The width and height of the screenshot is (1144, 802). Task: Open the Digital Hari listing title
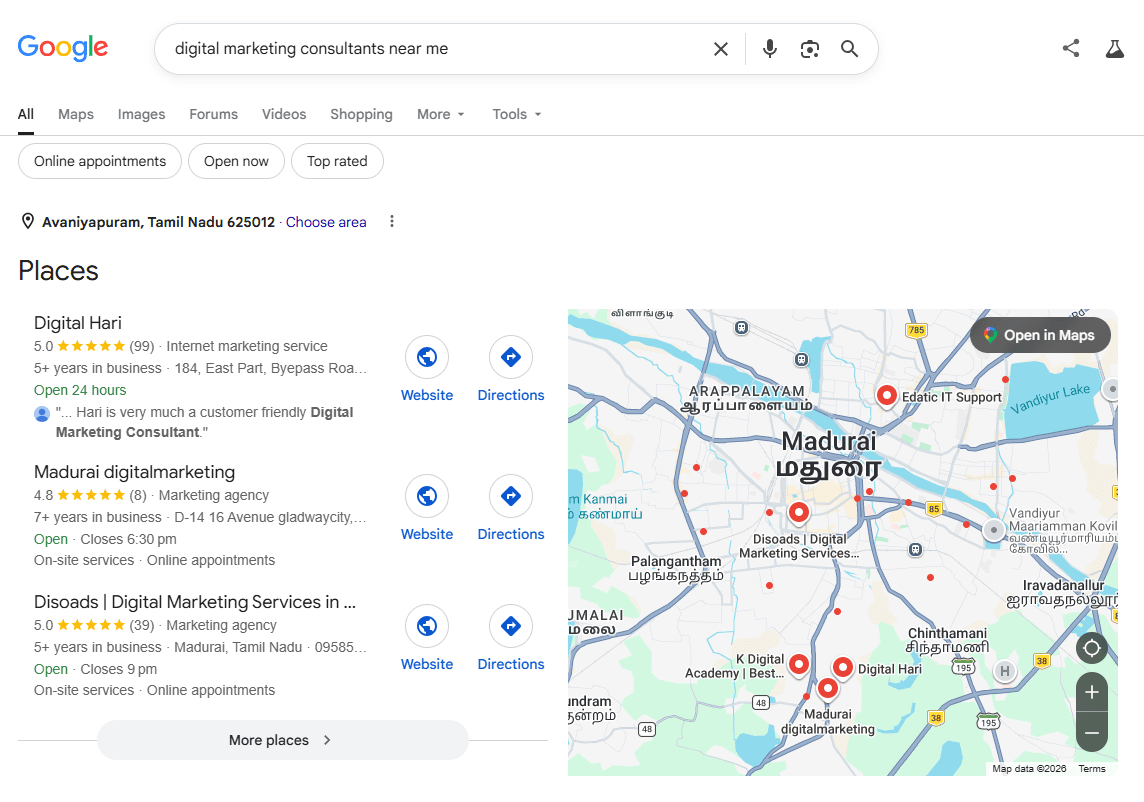78,323
